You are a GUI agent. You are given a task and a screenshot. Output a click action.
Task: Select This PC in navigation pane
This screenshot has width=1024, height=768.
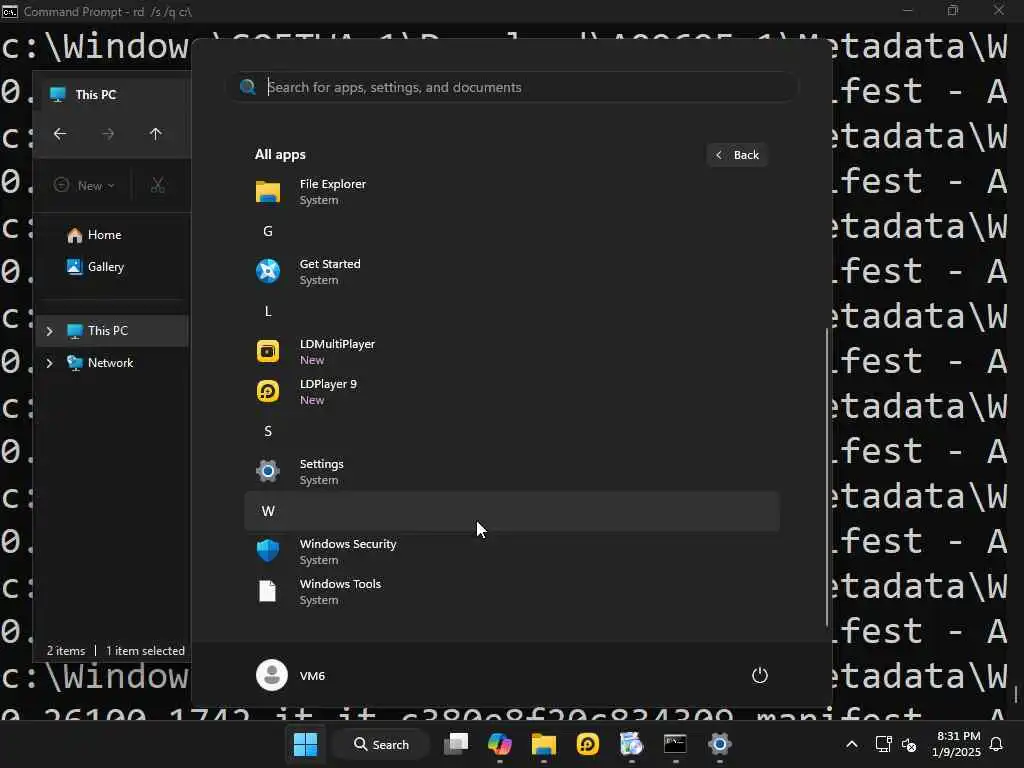pos(112,330)
